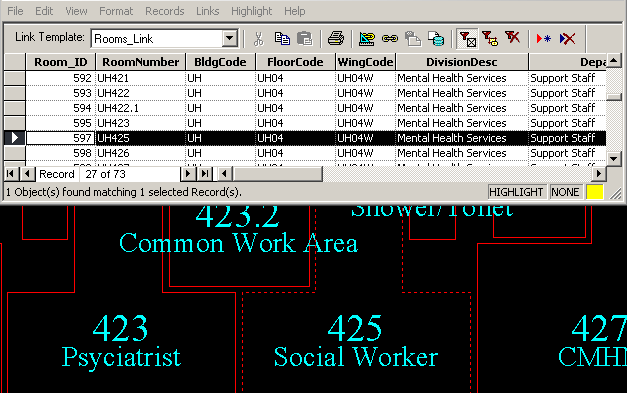Click the cell "UH425" in highlighted row
Viewport: 627px width, 393px height.
pos(140,138)
